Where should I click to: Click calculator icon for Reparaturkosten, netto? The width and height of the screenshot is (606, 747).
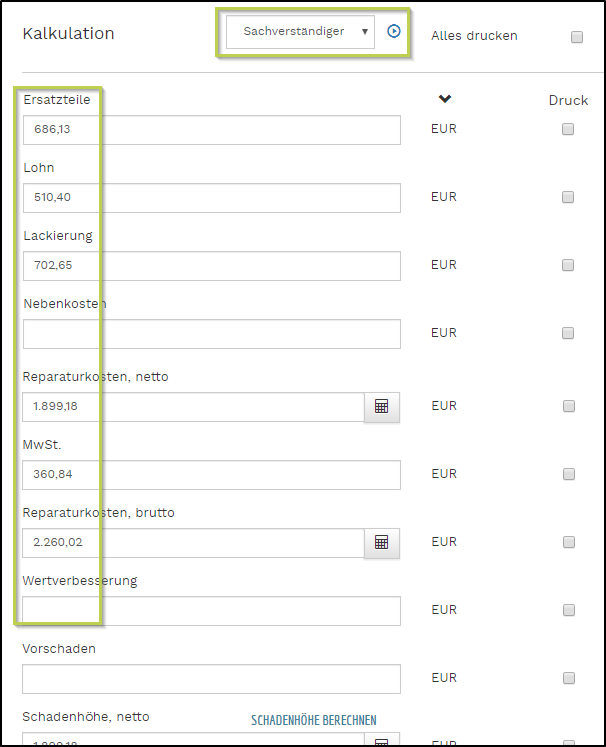(381, 406)
